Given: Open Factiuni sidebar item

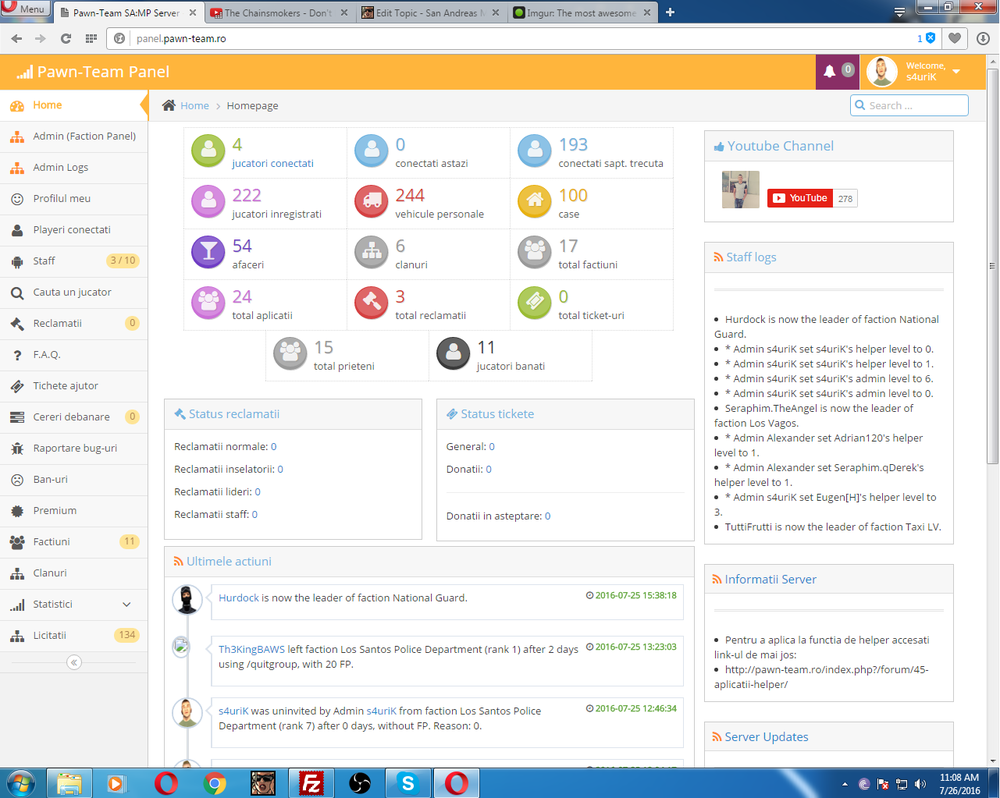Looking at the screenshot, I should click(74, 542).
